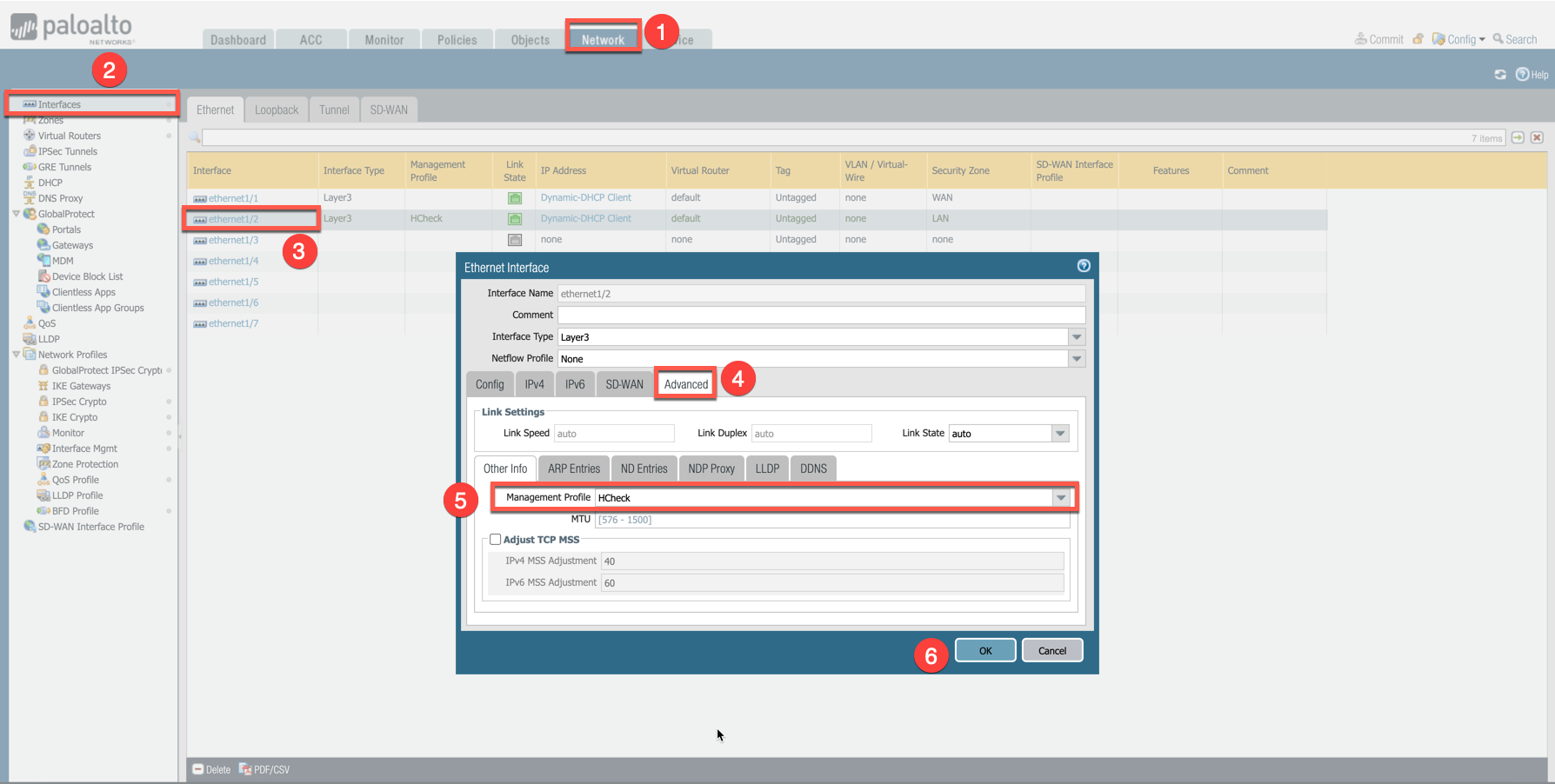Click the Comment text field in dialog

coord(821,315)
